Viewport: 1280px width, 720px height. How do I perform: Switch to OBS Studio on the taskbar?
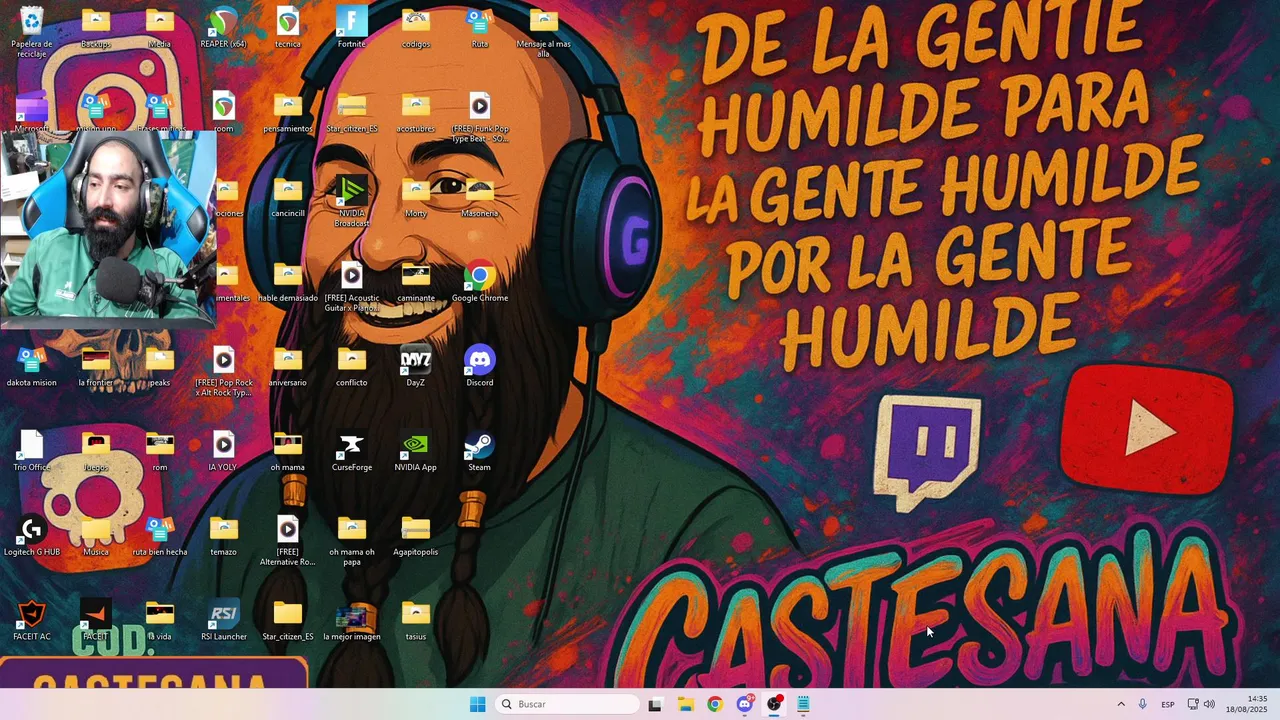point(774,704)
